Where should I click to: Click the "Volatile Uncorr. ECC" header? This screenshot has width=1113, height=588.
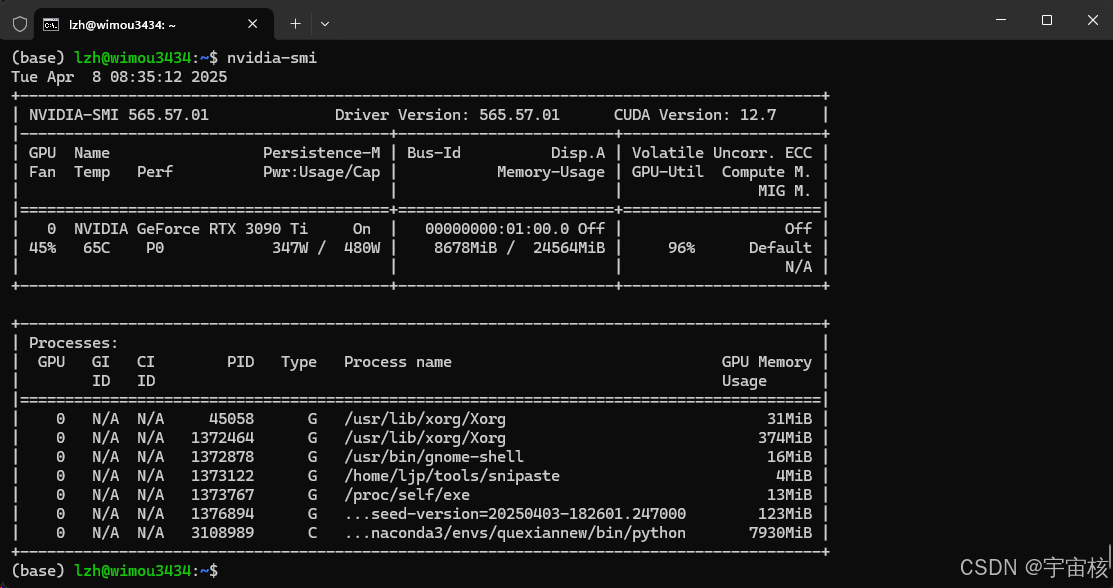(722, 153)
